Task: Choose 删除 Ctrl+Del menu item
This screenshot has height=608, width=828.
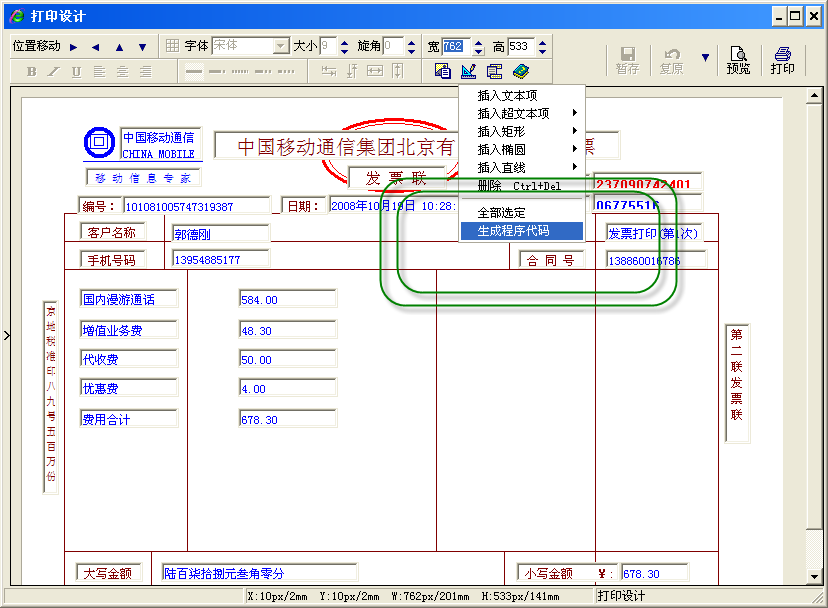Action: click(522, 186)
